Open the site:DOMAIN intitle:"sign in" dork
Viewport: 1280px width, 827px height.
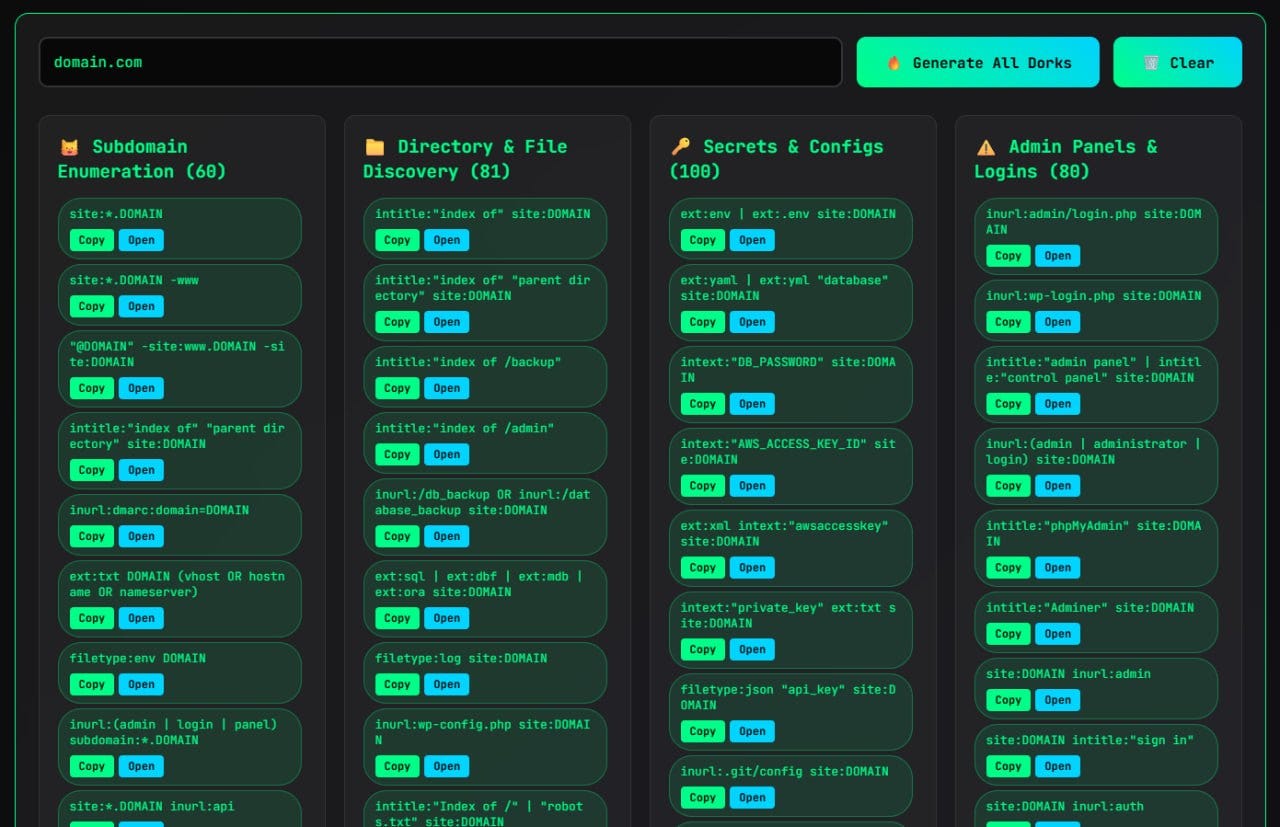pyautogui.click(x=1058, y=766)
